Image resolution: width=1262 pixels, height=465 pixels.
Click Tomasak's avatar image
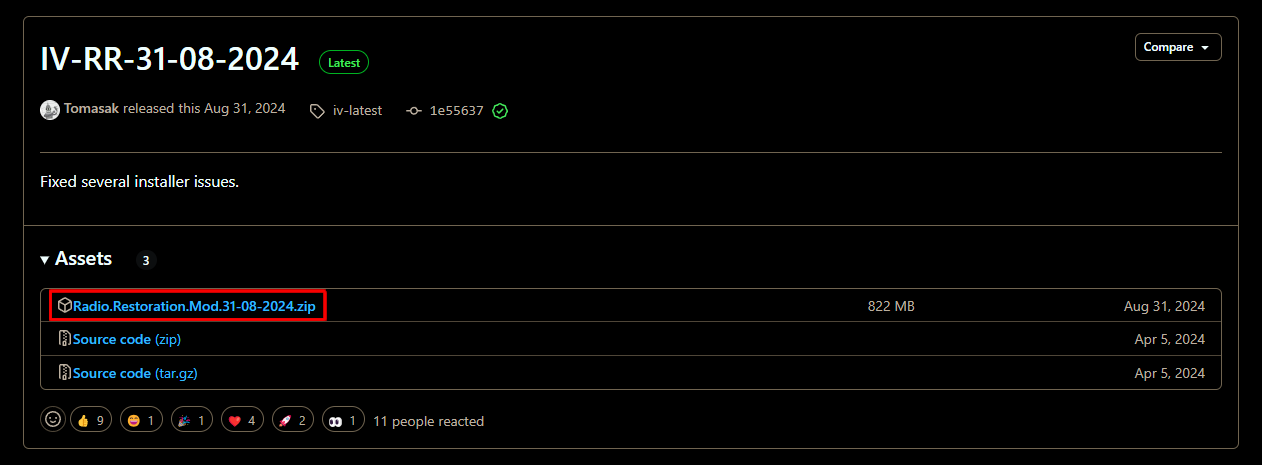tap(50, 110)
